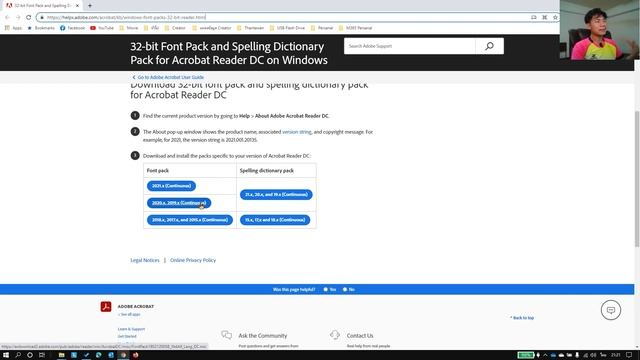This screenshot has width=640, height=360.
Task: Open the Windows Start menu
Action: point(6,355)
